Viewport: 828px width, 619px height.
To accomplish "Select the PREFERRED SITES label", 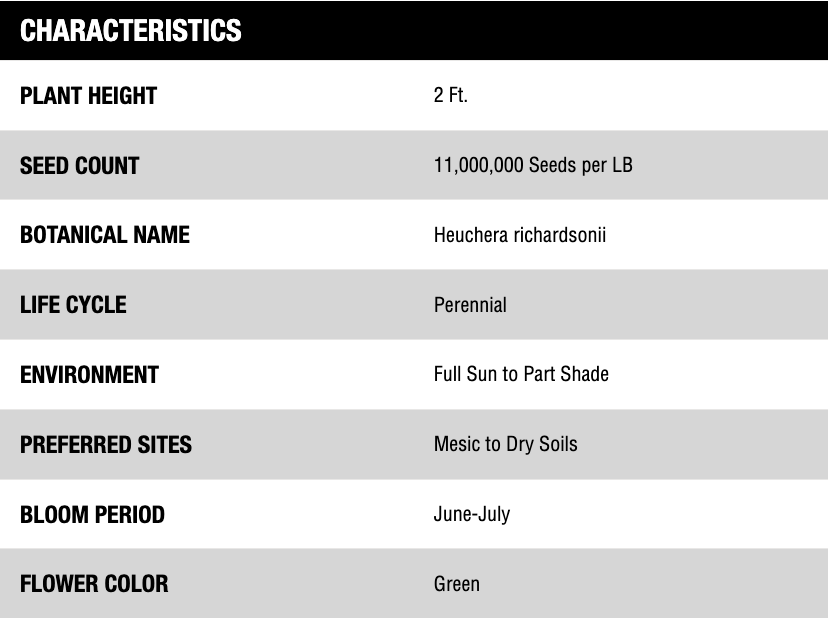I will click(x=106, y=444).
